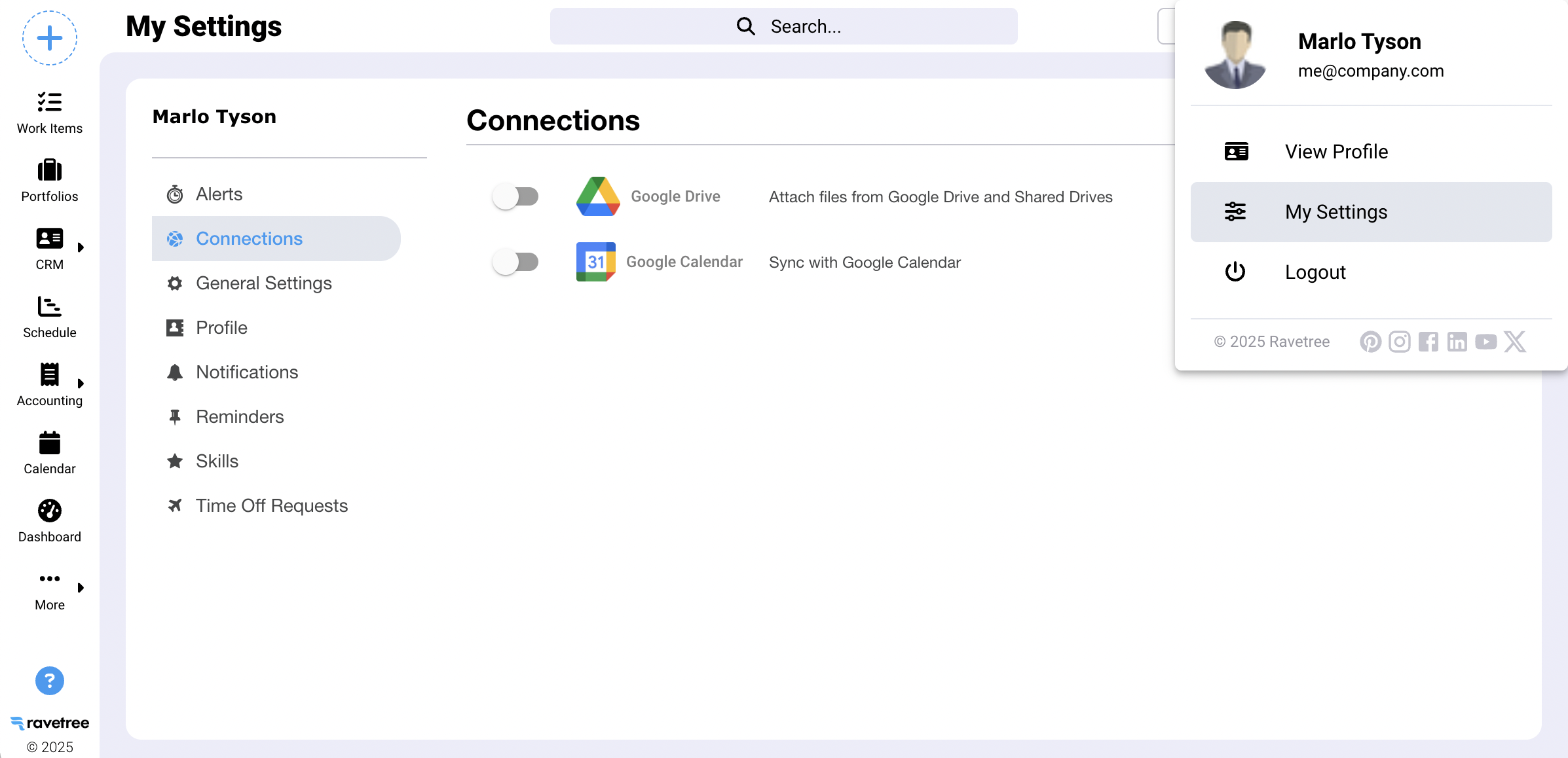This screenshot has width=1568, height=758.
Task: Enable the Google Drive connection toggle
Action: click(516, 196)
